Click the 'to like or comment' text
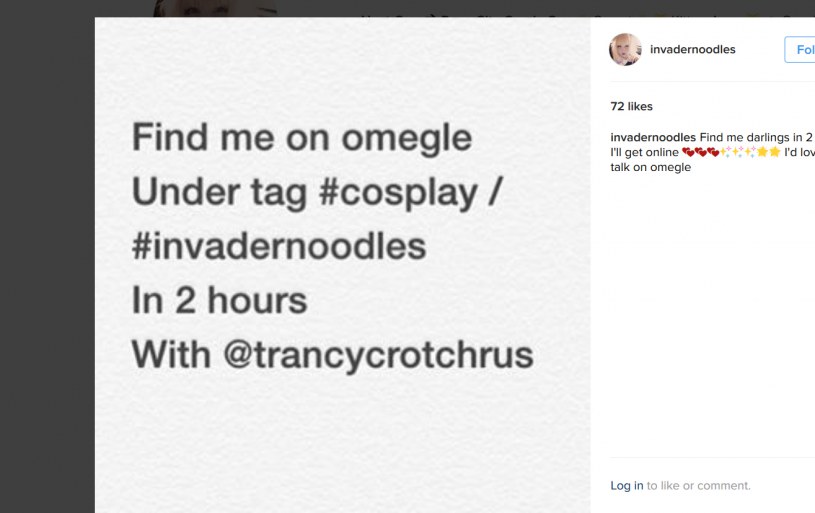This screenshot has width=815, height=513. pyautogui.click(x=698, y=486)
